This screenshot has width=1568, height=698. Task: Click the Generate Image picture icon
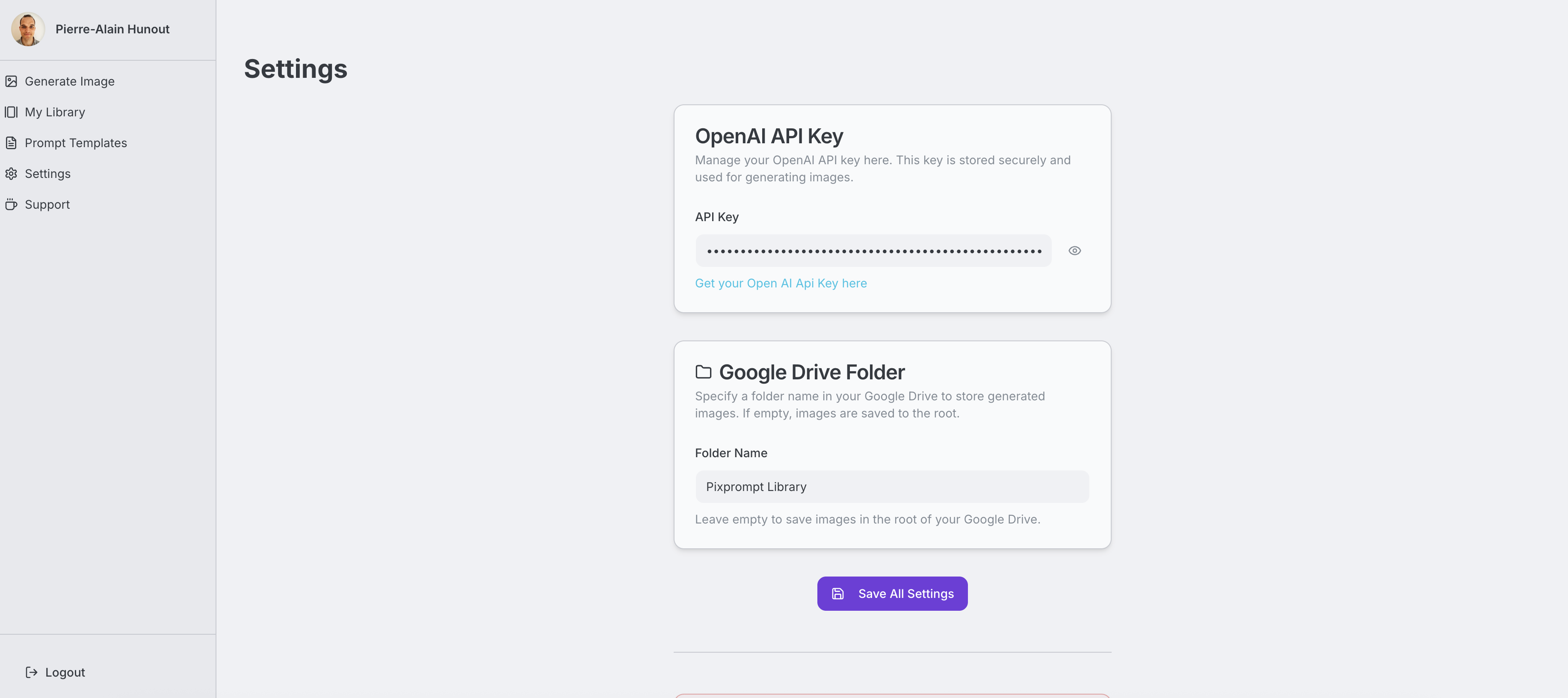click(x=11, y=81)
